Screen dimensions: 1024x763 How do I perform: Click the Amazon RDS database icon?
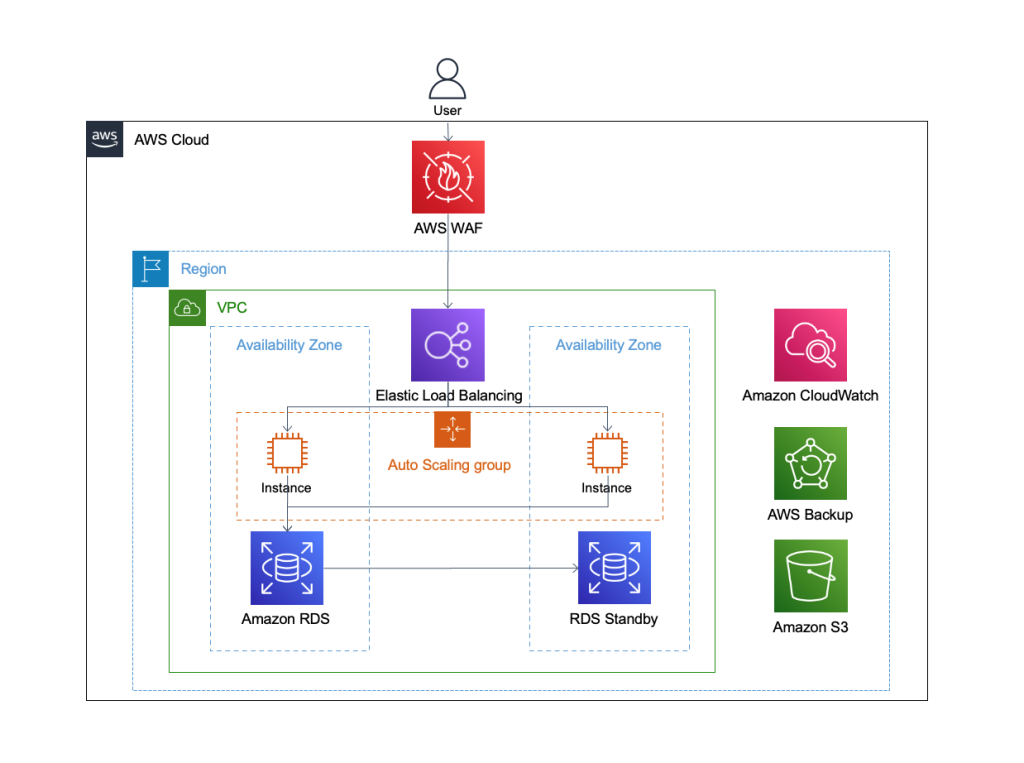pos(287,568)
